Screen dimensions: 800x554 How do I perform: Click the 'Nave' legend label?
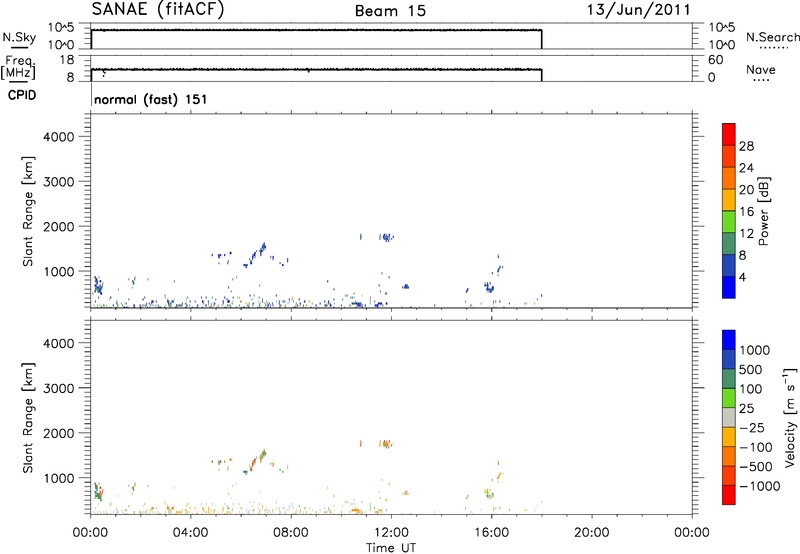pos(761,69)
